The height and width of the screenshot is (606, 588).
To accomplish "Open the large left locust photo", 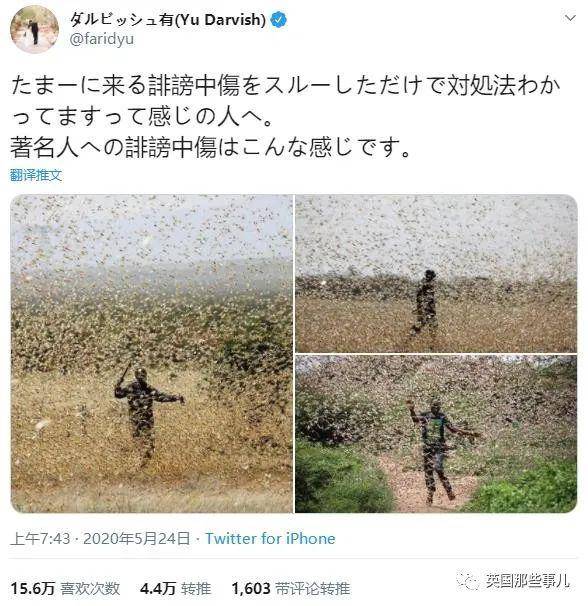I will [152, 354].
